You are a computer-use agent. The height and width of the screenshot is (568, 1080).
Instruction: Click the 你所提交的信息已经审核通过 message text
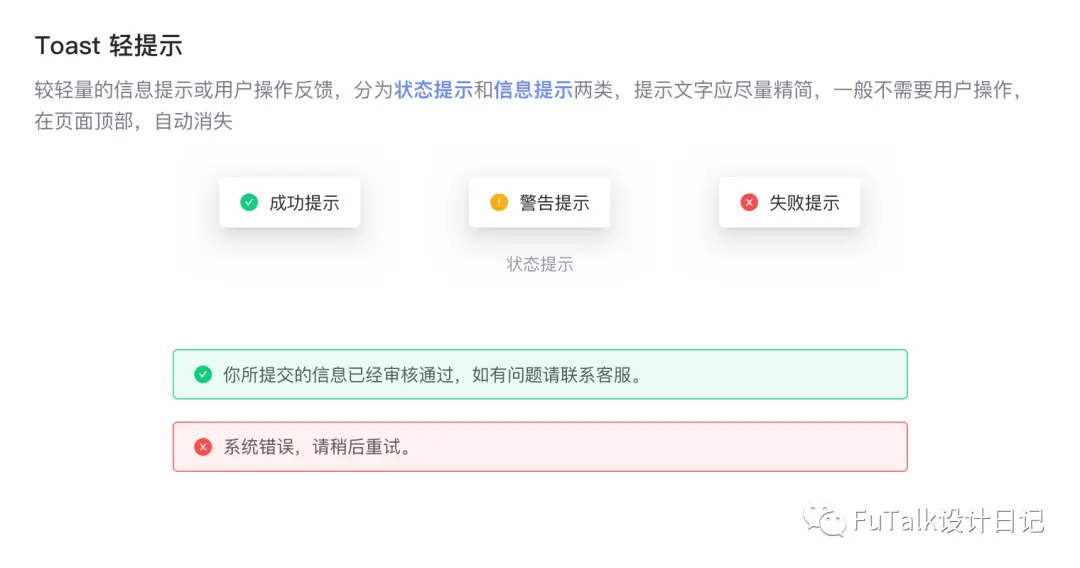[338, 375]
